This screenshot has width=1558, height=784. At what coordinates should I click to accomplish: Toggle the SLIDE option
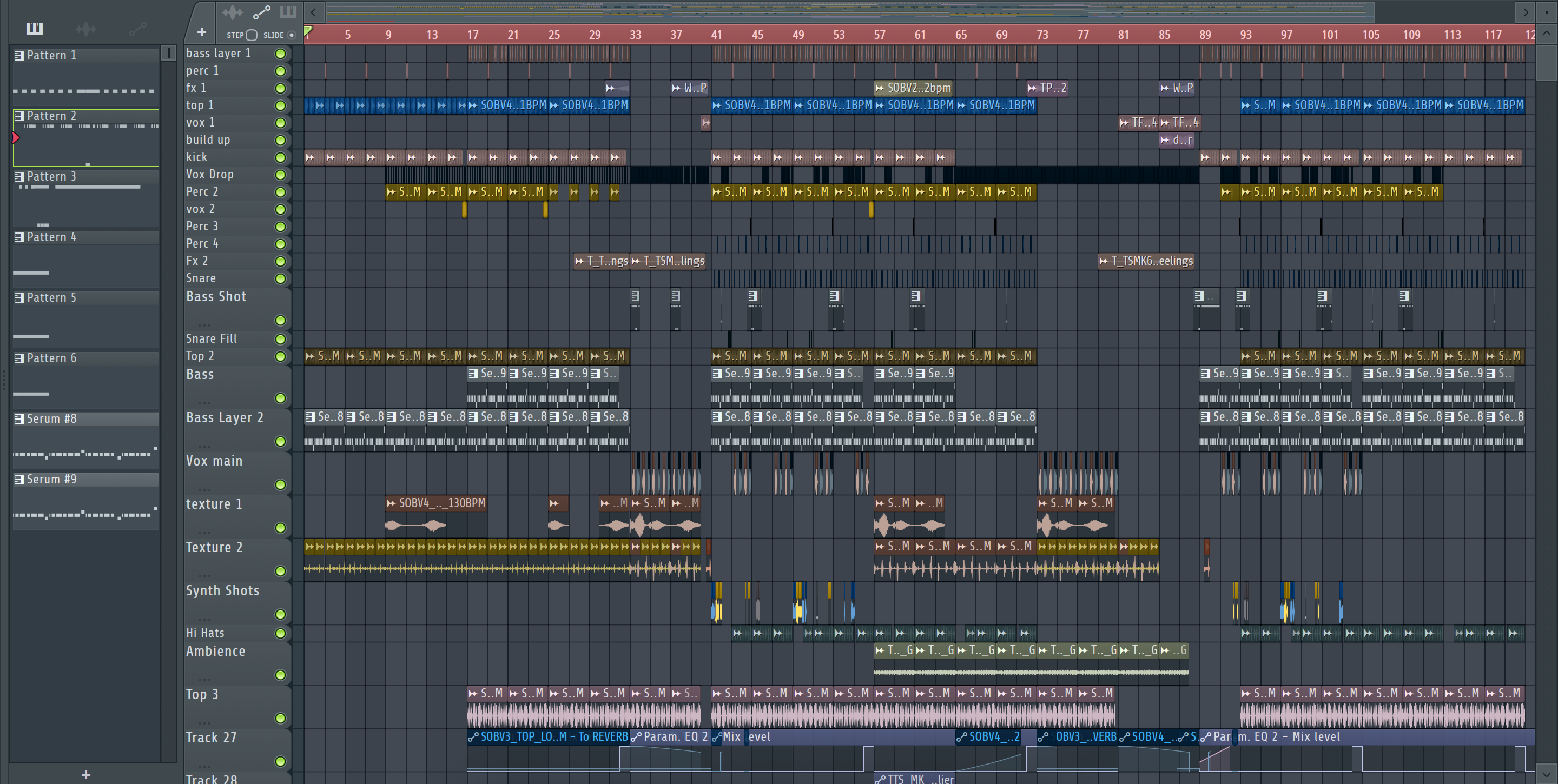coord(292,35)
